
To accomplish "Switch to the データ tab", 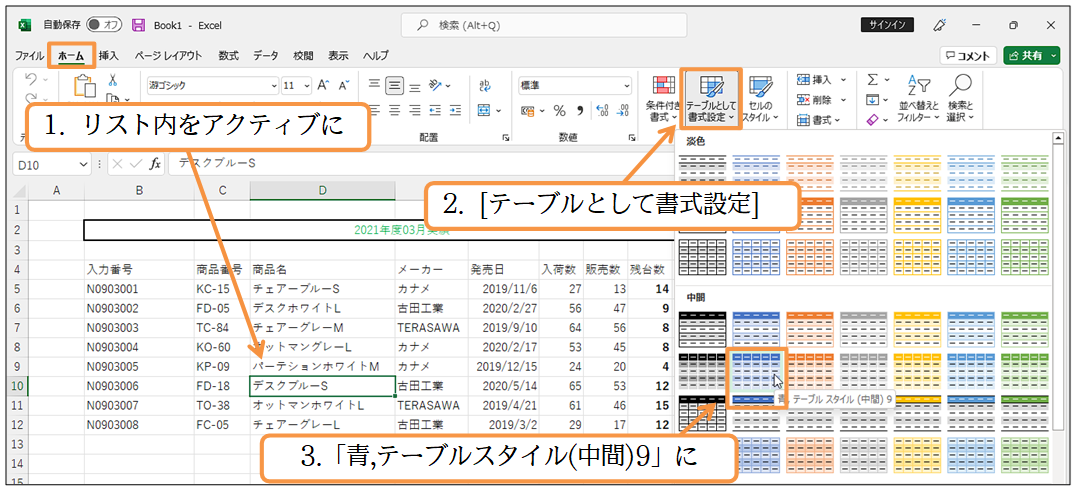I will click(x=265, y=56).
